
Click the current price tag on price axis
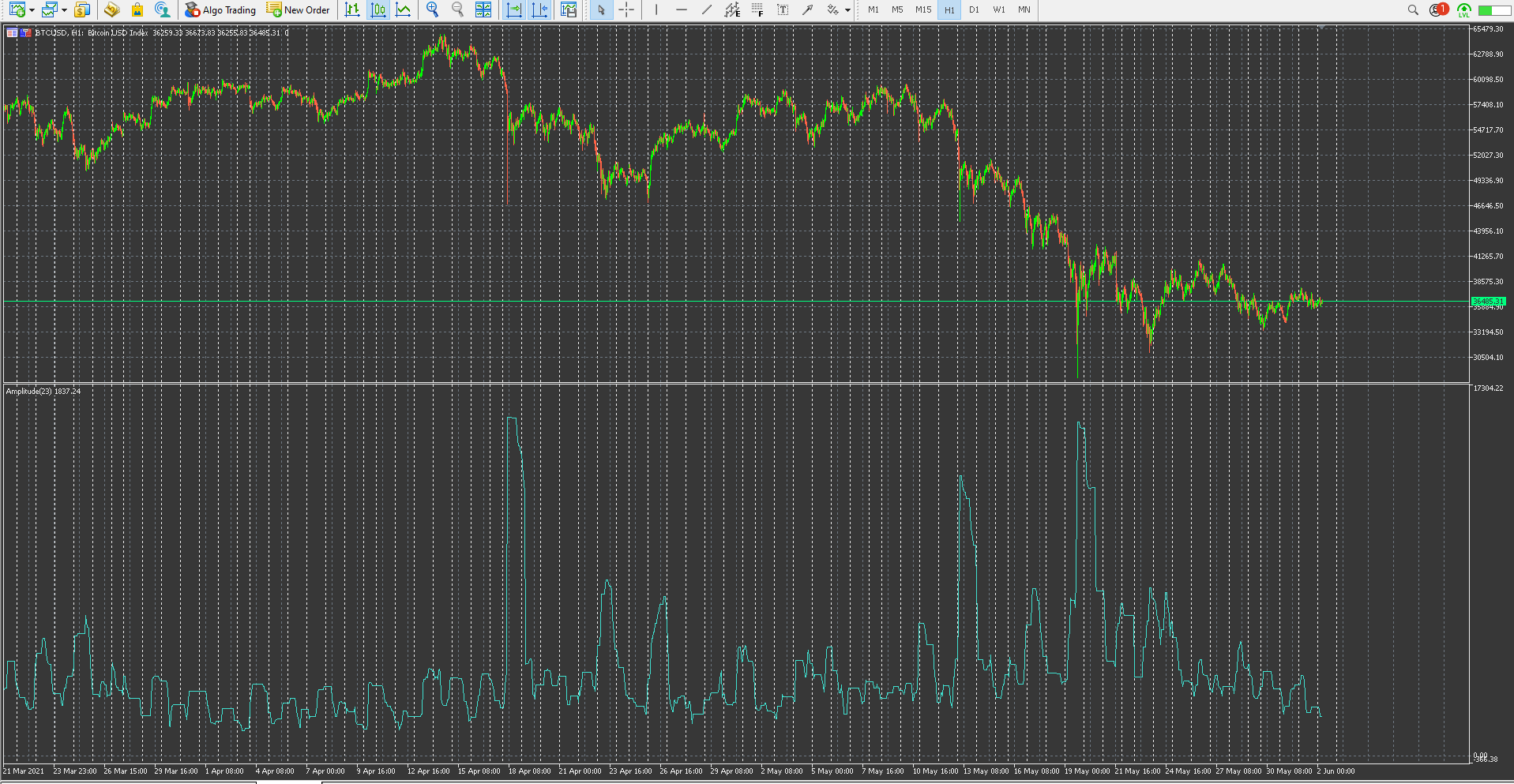click(x=1489, y=301)
